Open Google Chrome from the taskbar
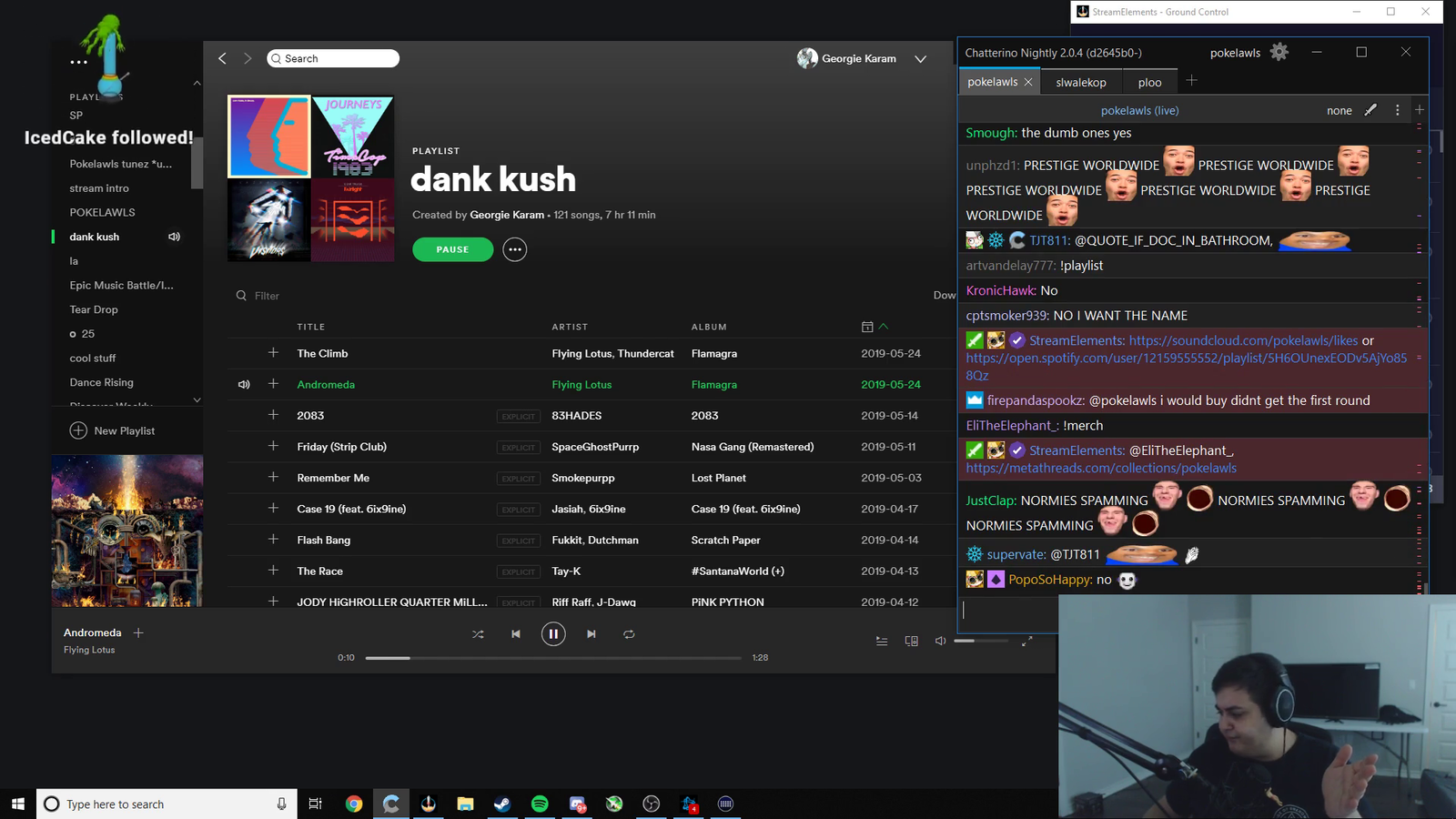 click(x=354, y=804)
